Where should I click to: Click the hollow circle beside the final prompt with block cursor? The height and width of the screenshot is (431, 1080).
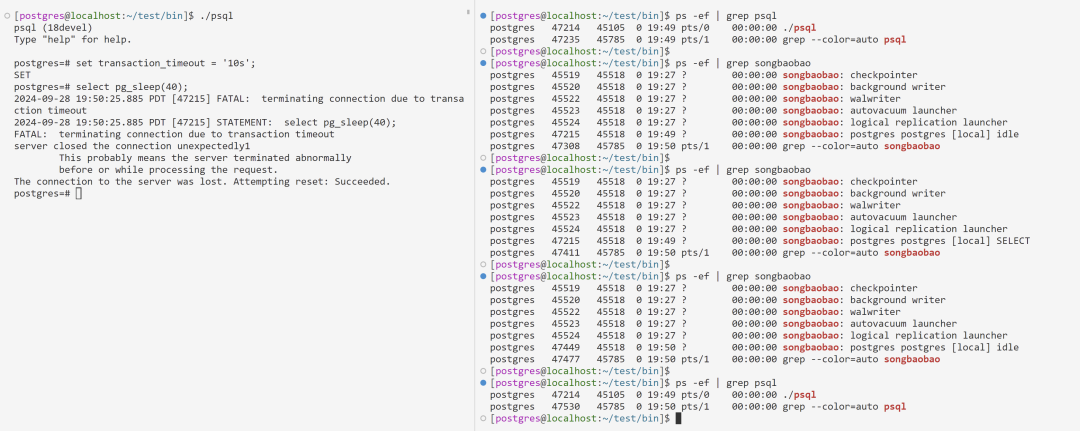click(x=484, y=419)
